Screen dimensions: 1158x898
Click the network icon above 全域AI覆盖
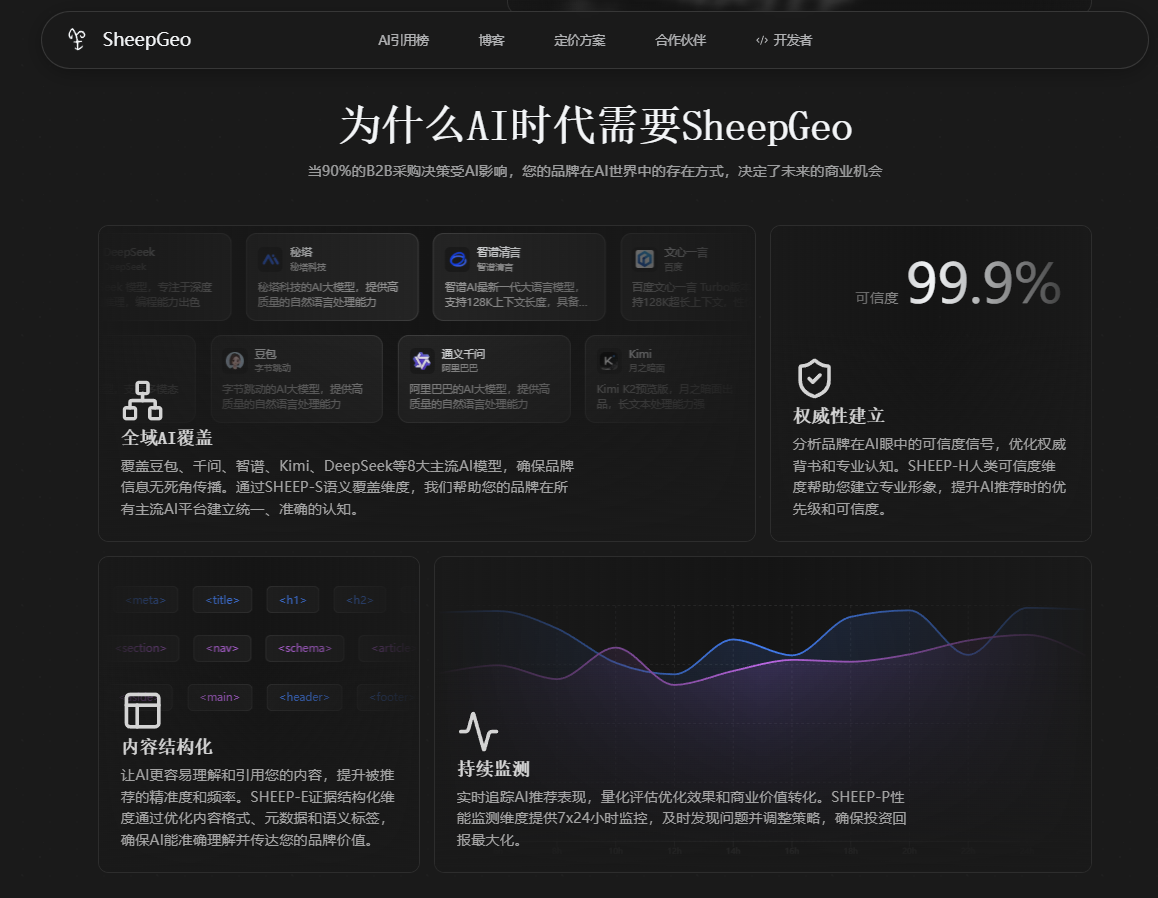point(143,401)
